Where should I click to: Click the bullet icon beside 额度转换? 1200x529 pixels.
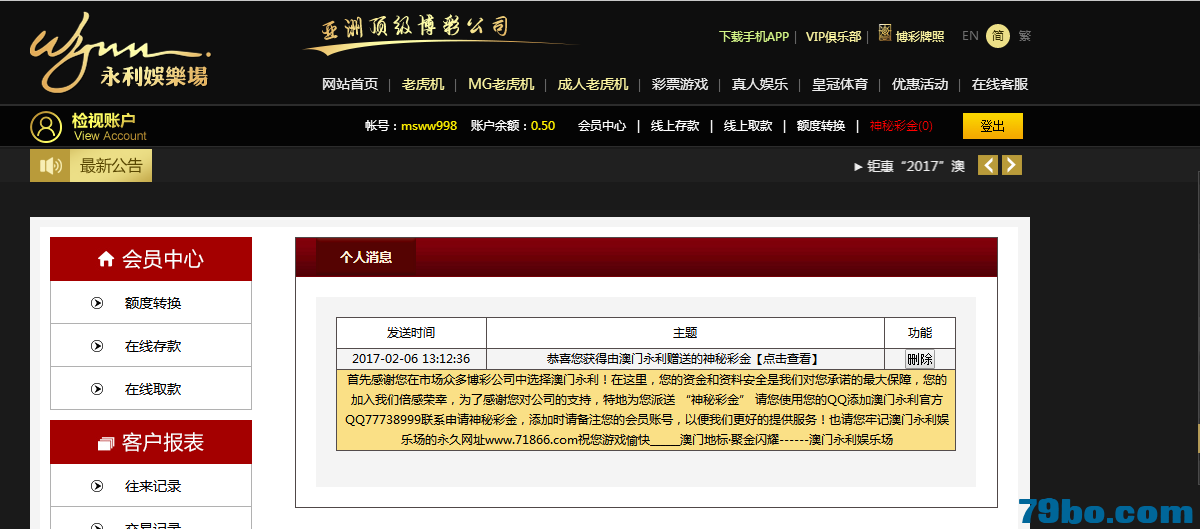97,303
